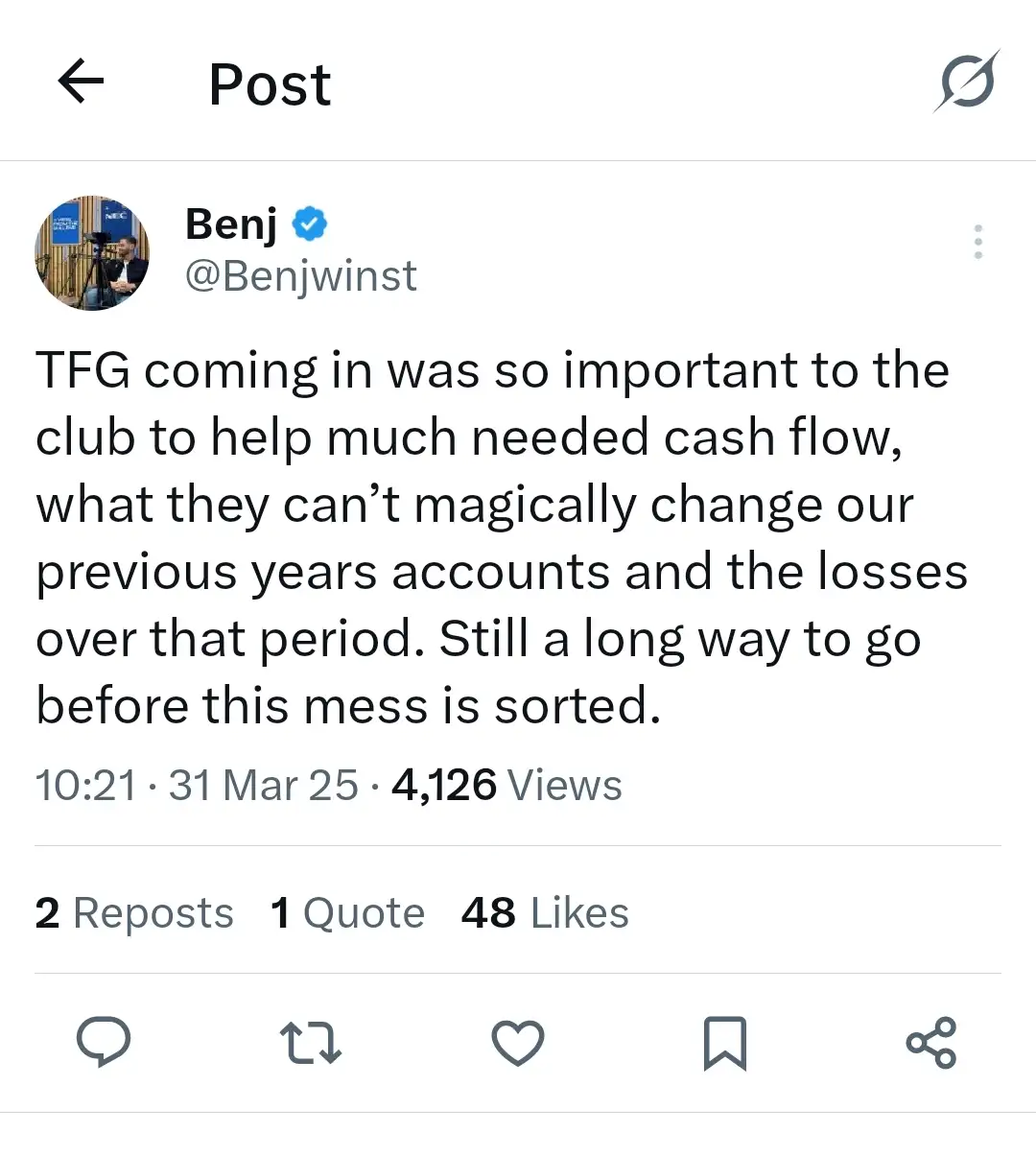This screenshot has width=1036, height=1156.
Task: Open the 4,126 Views count
Action: pos(506,786)
